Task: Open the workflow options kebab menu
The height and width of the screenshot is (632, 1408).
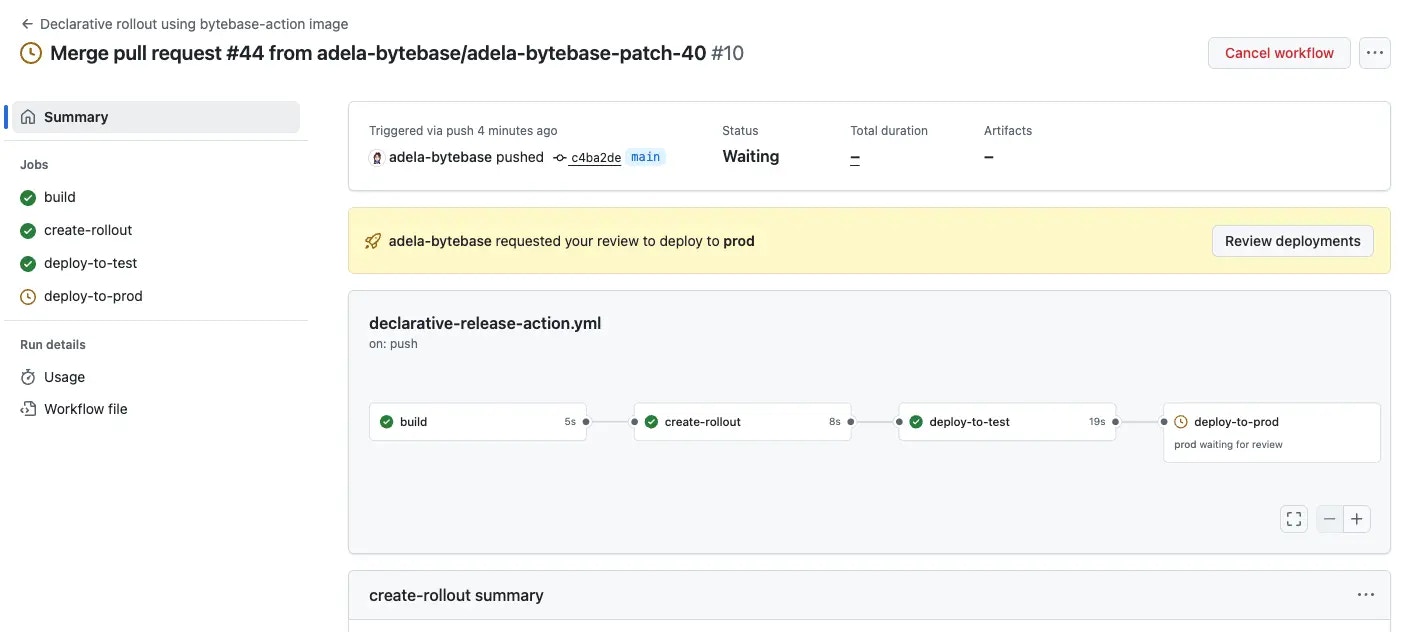Action: (1375, 52)
